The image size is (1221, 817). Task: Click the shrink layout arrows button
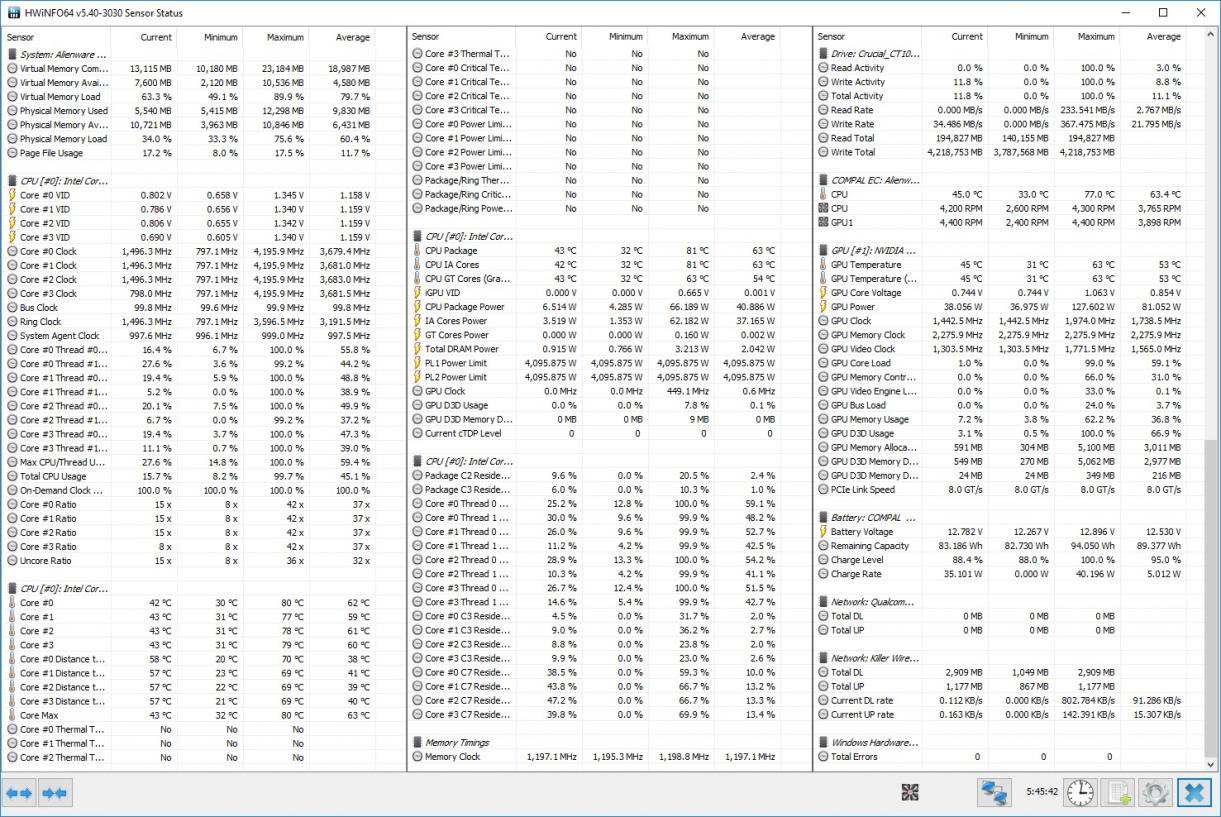pos(54,793)
